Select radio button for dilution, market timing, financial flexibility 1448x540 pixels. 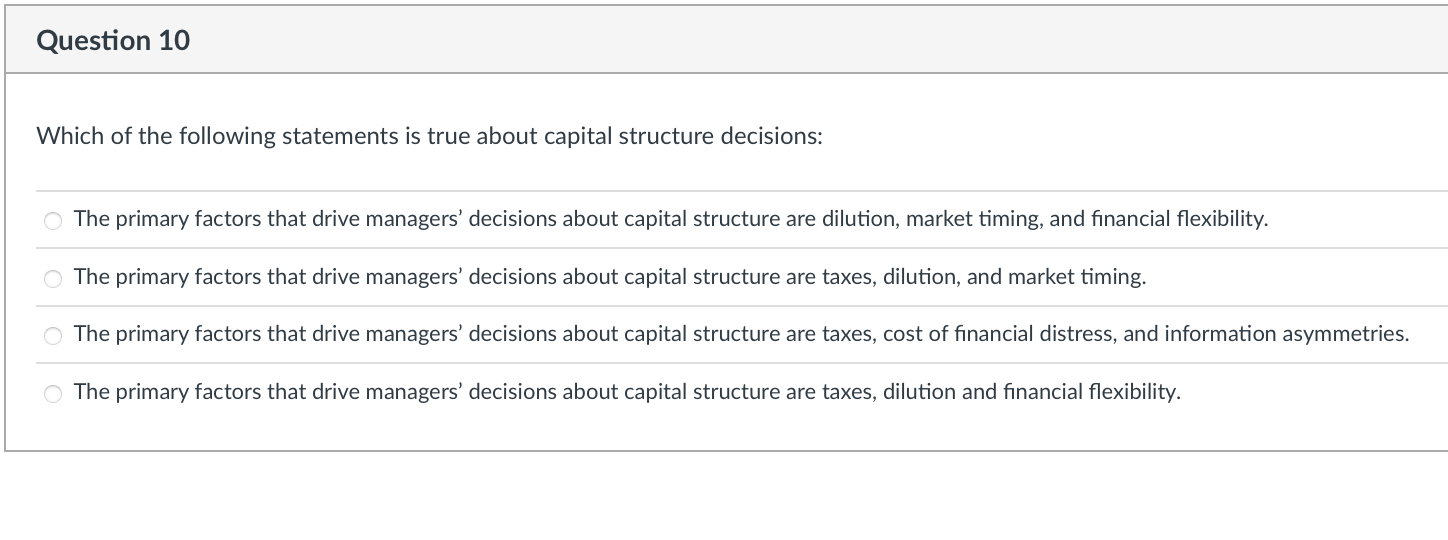[x=54, y=221]
